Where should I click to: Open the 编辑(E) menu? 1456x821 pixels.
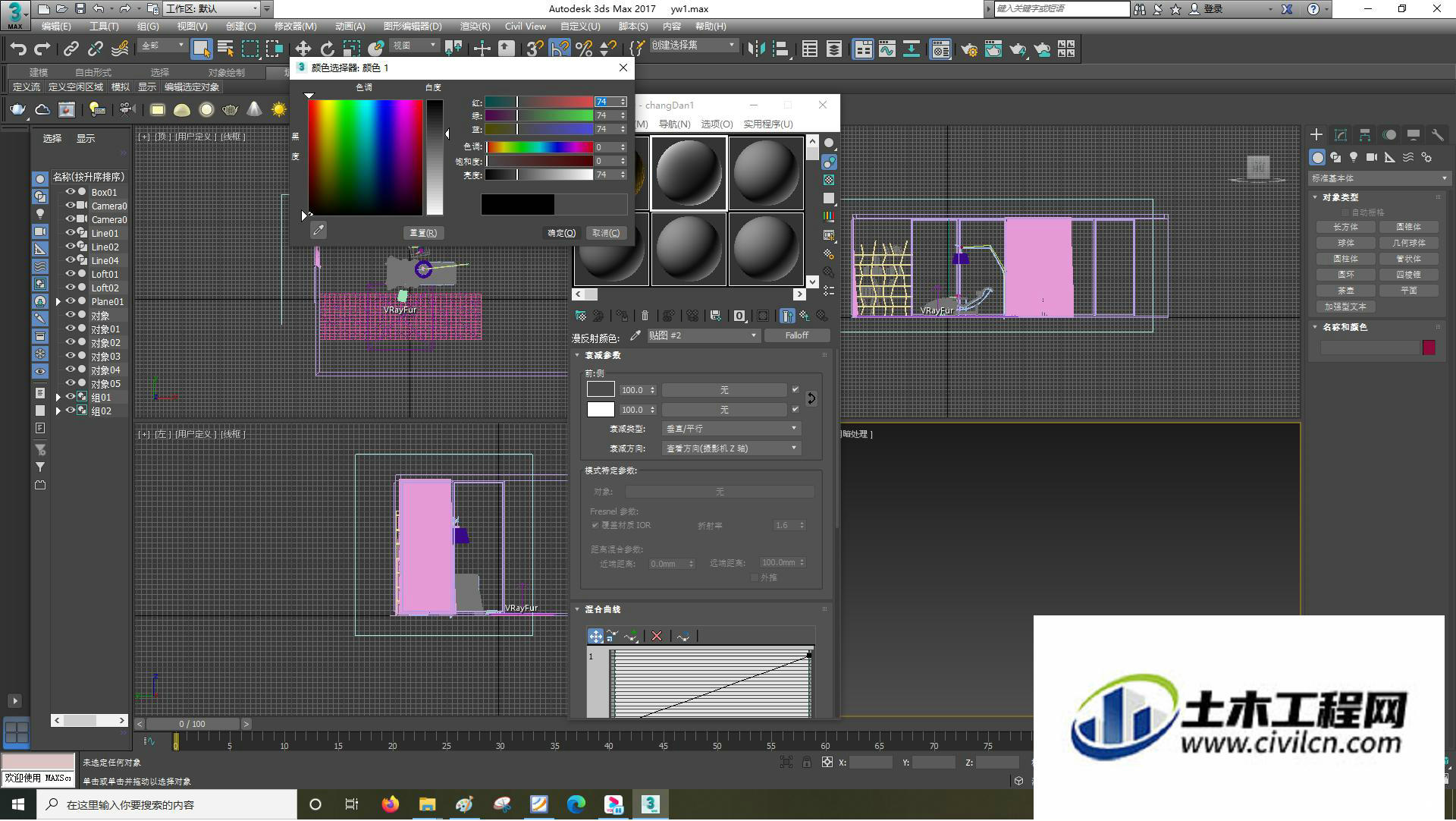(56, 27)
